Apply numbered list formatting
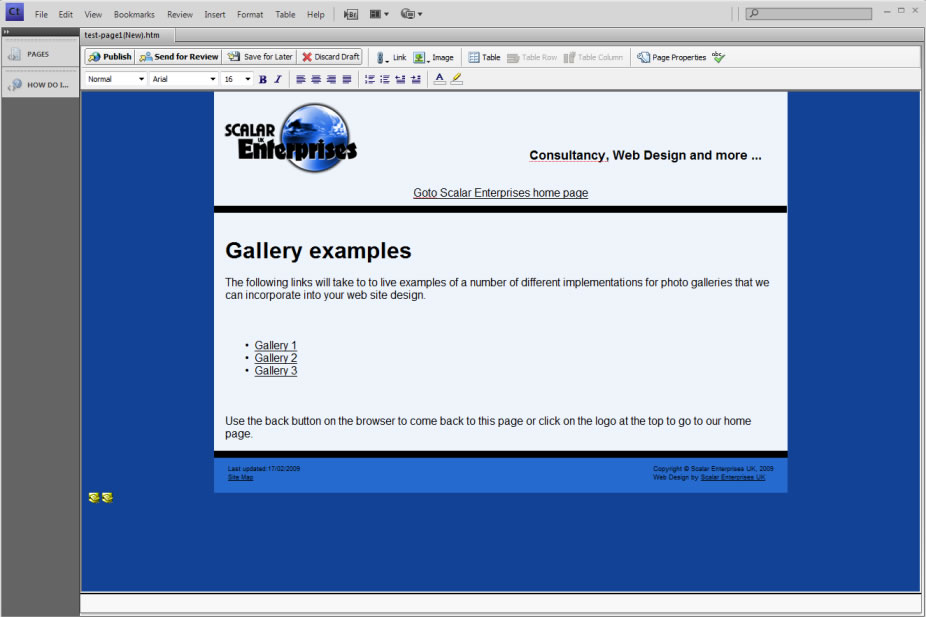The height and width of the screenshot is (617, 926). [370, 79]
